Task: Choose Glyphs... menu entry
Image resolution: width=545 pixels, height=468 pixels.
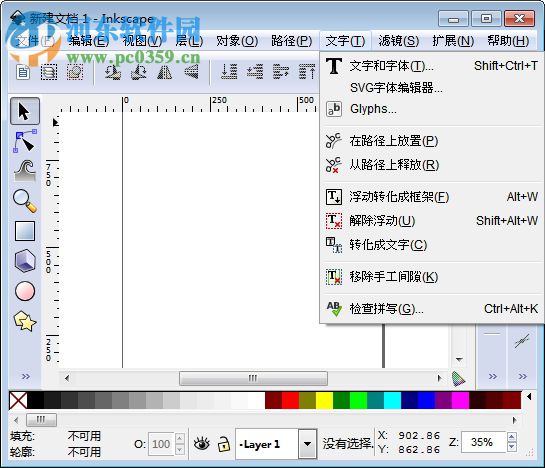Action: click(432, 109)
